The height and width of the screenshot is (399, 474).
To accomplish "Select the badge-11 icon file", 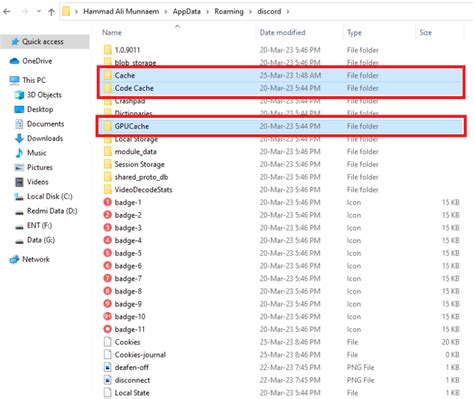I will click(x=107, y=329).
